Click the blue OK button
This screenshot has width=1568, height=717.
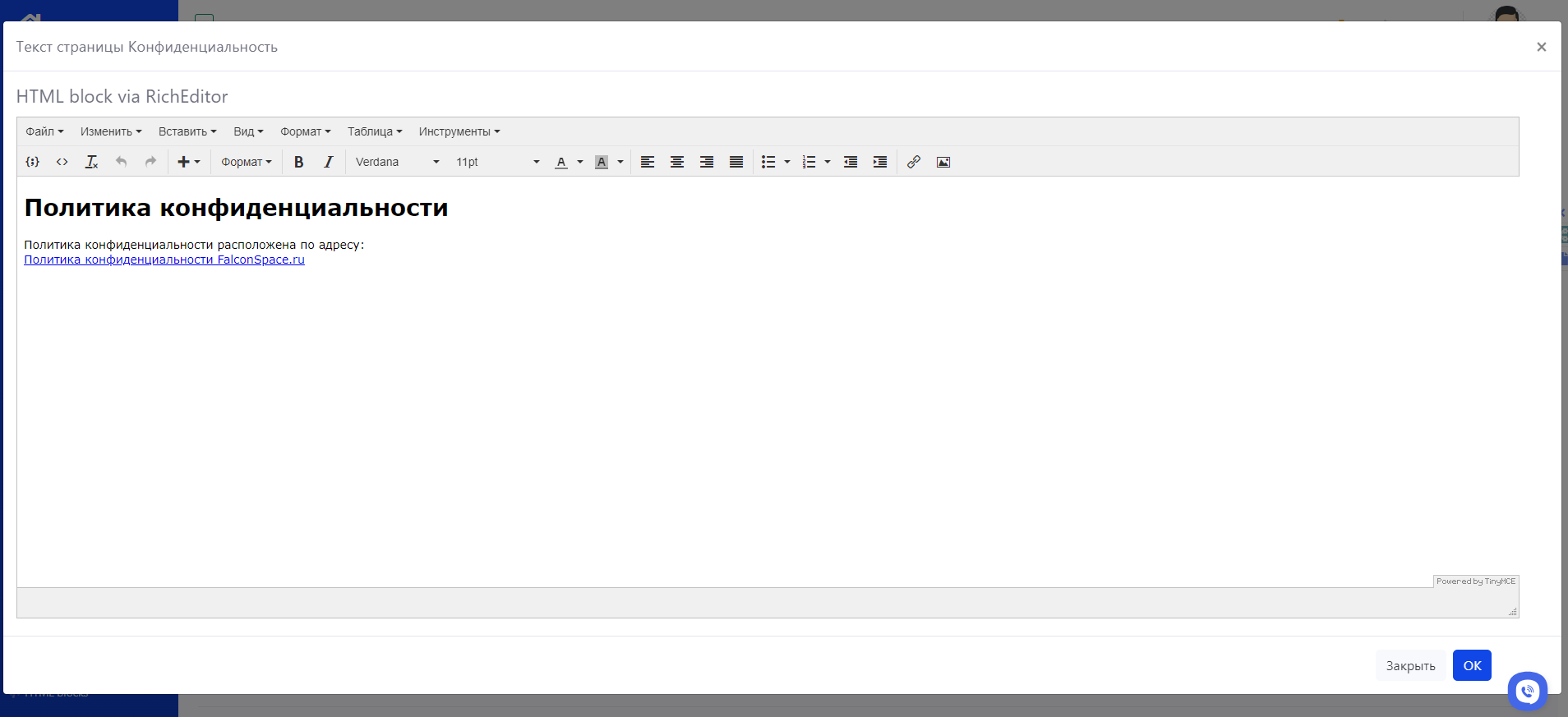(1471, 665)
